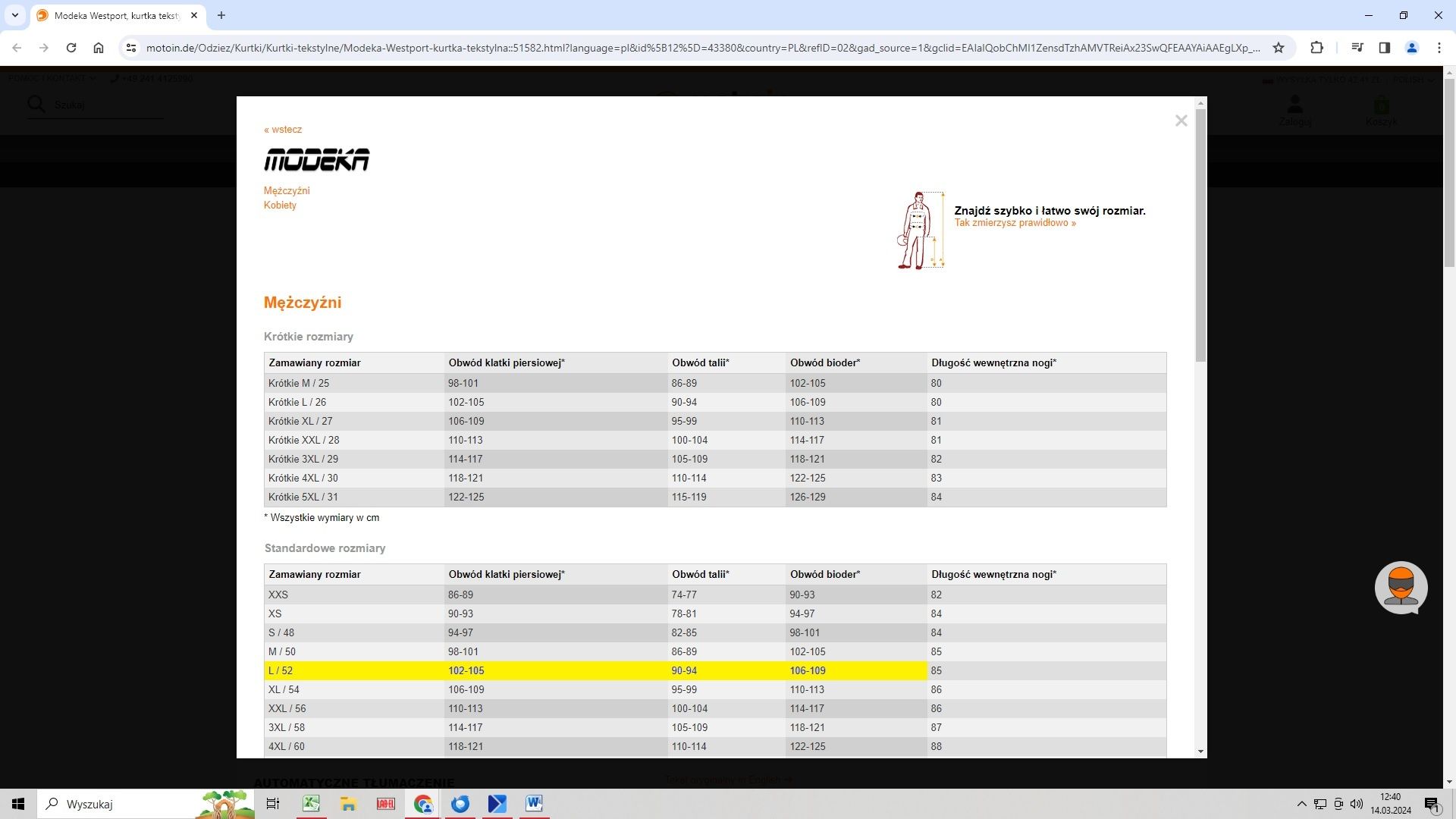1456x819 pixels.
Task: Open volume control in system tray
Action: pyautogui.click(x=1357, y=804)
